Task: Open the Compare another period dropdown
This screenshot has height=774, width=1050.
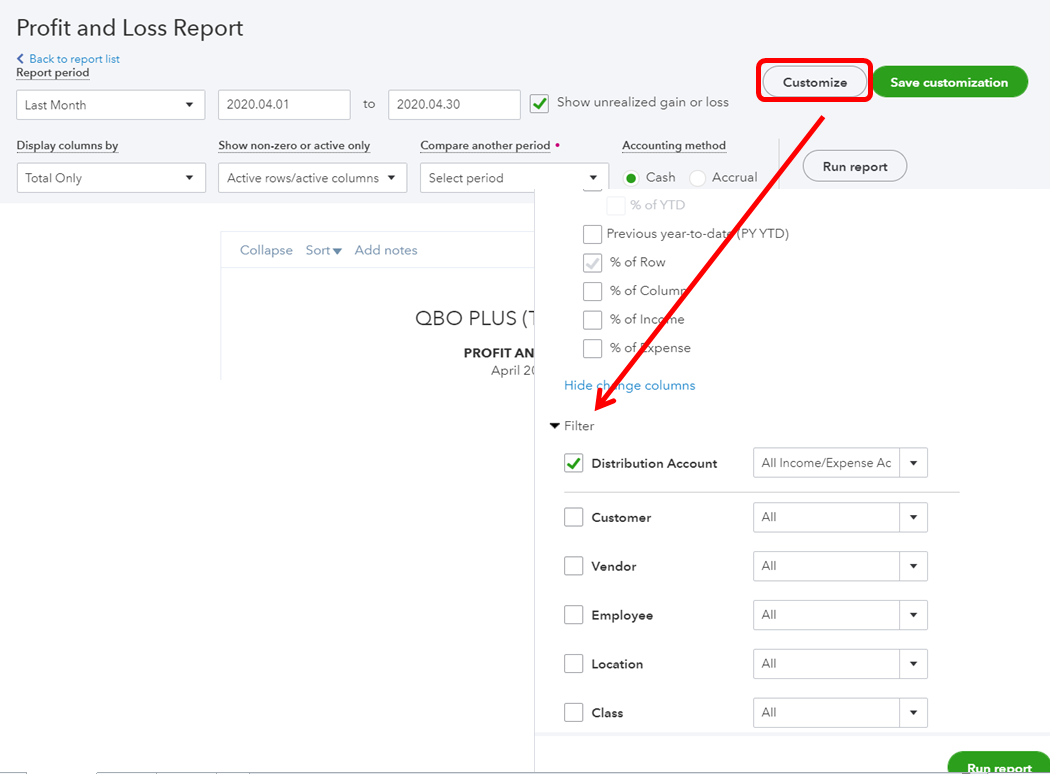Action: (x=514, y=178)
